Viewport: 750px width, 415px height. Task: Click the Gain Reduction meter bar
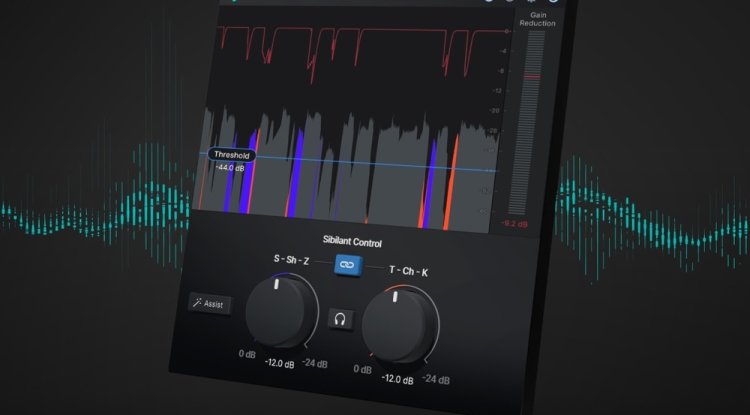[528, 123]
